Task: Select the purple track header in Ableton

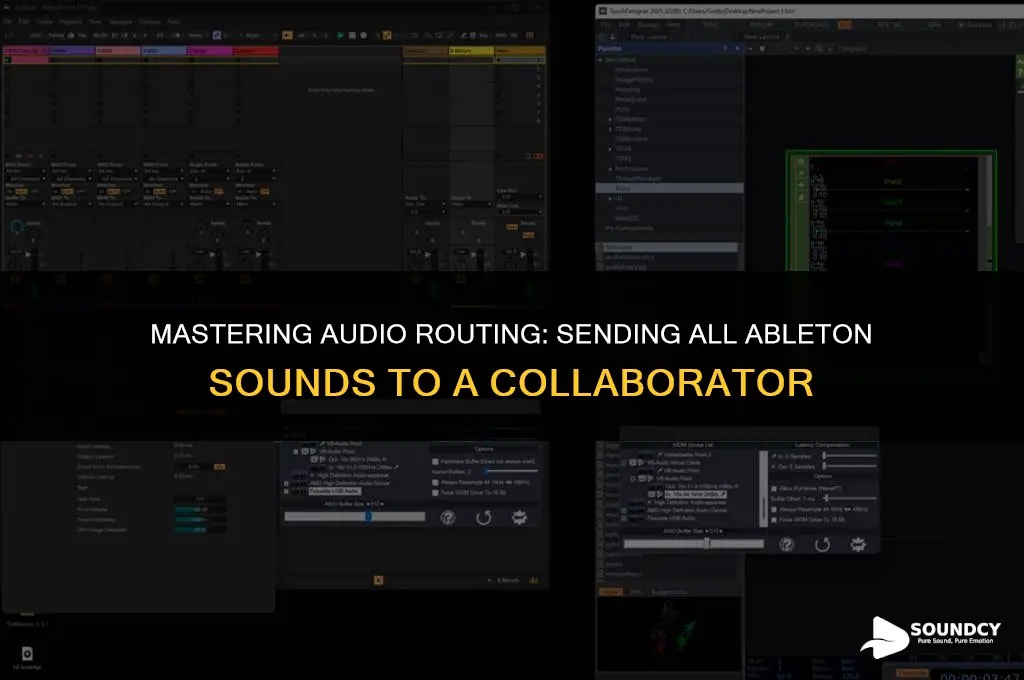Action: point(72,50)
